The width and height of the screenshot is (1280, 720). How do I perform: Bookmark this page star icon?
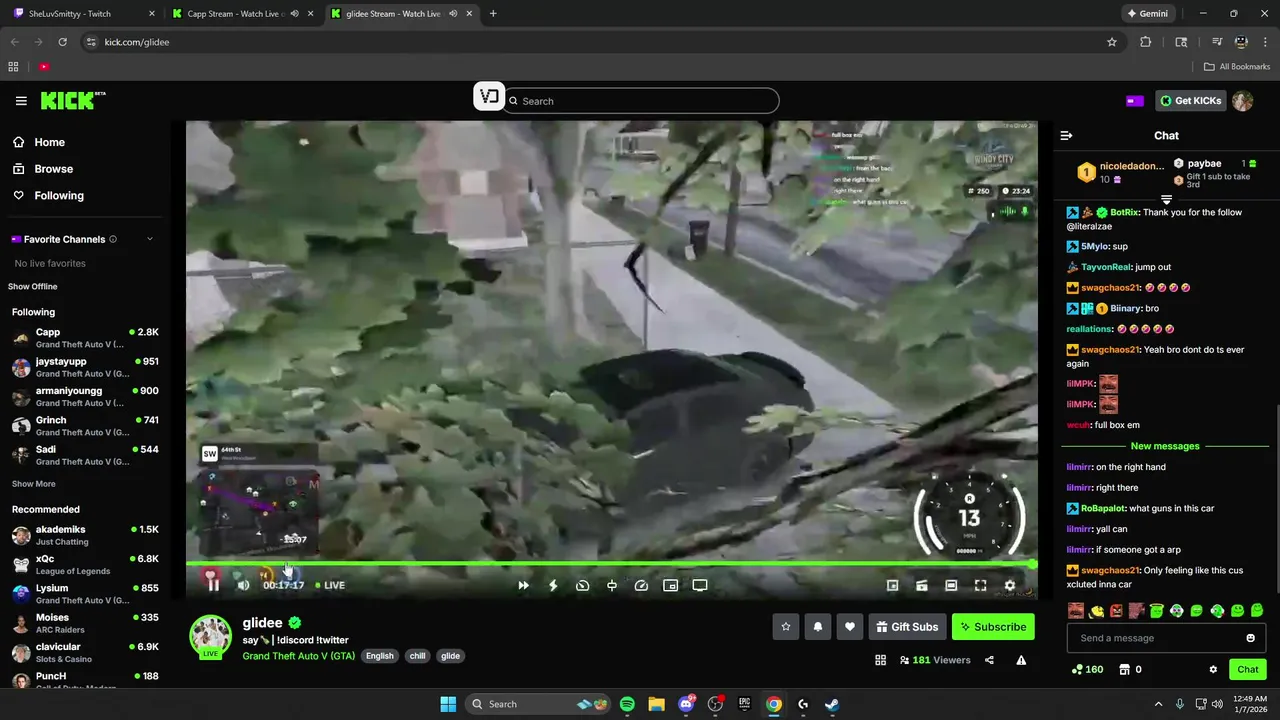click(1112, 42)
